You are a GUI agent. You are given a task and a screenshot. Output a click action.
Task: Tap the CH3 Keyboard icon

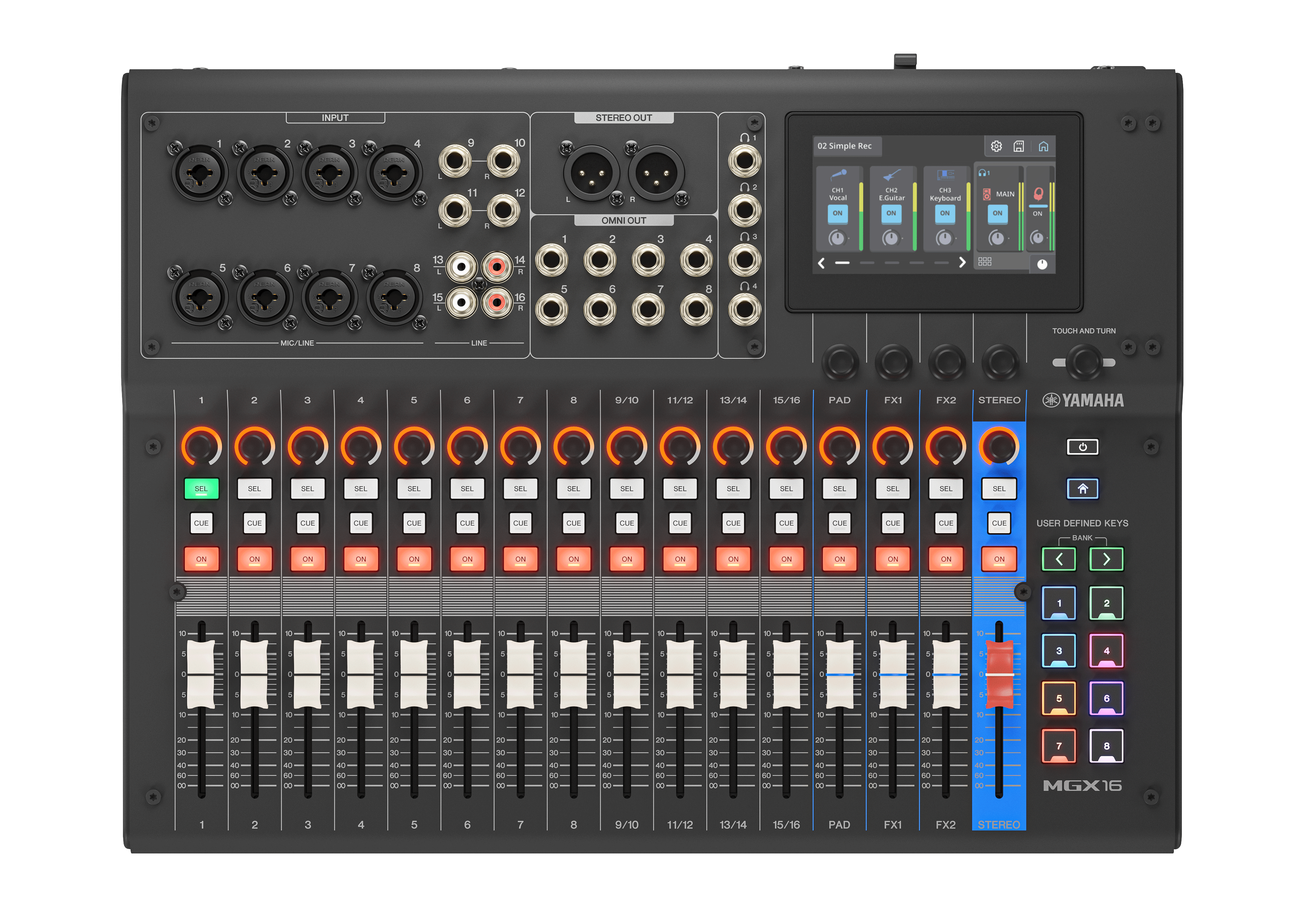[945, 175]
